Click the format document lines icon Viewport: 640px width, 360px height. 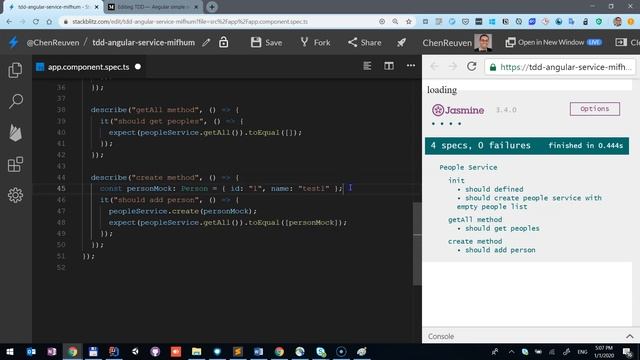[x=367, y=66]
